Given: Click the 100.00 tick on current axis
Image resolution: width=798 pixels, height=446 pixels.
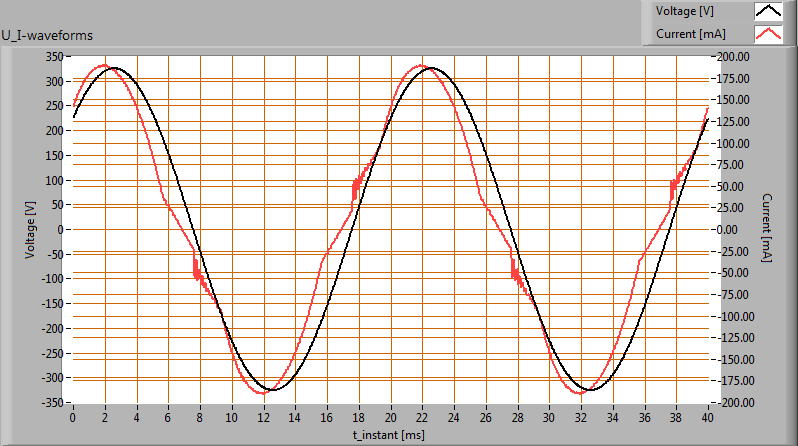Looking at the screenshot, I should (x=733, y=143).
